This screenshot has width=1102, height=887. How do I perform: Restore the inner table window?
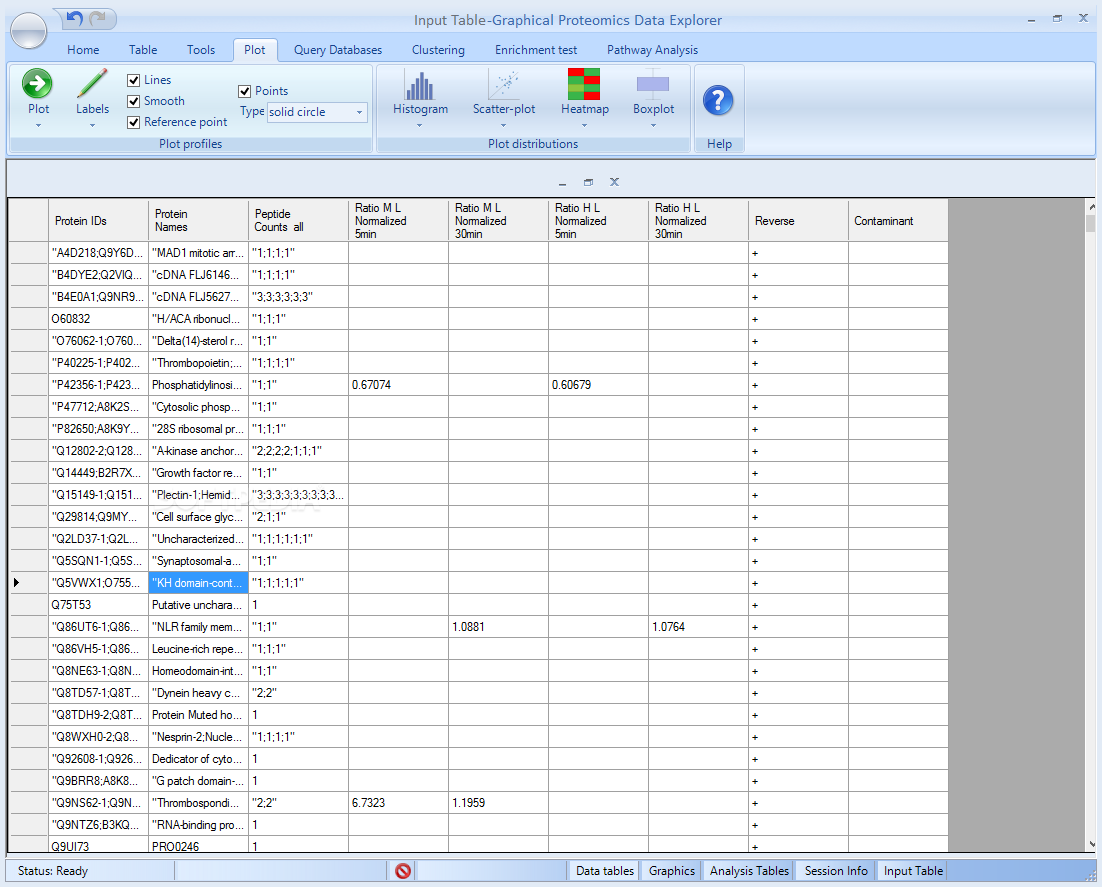coord(588,182)
